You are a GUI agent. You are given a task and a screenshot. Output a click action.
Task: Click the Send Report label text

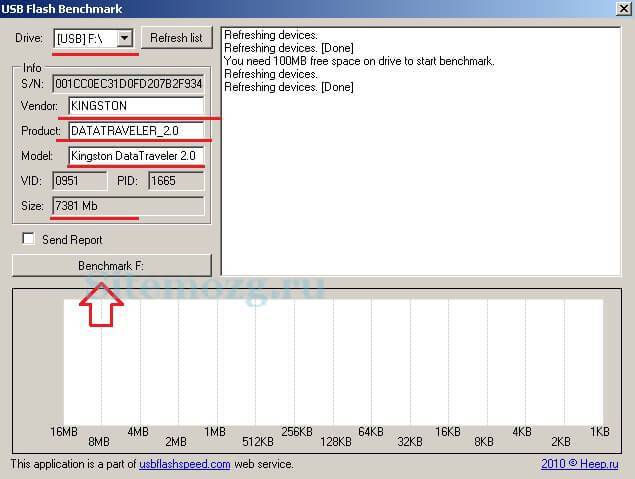click(72, 240)
